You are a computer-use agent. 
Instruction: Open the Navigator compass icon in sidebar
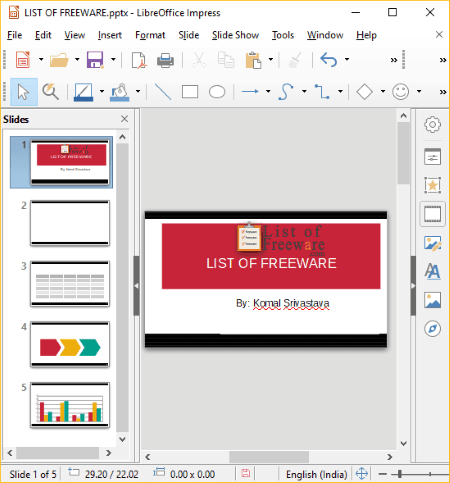click(x=432, y=328)
